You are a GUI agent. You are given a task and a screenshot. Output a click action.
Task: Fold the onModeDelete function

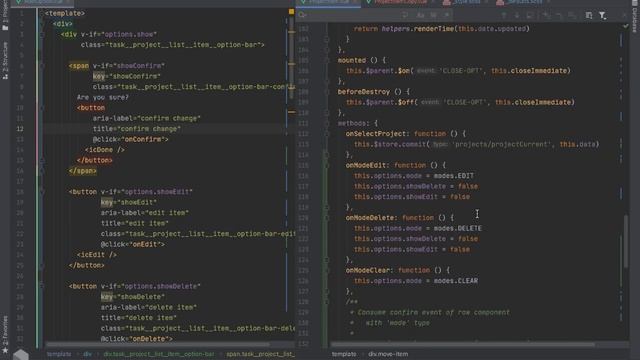(327, 218)
